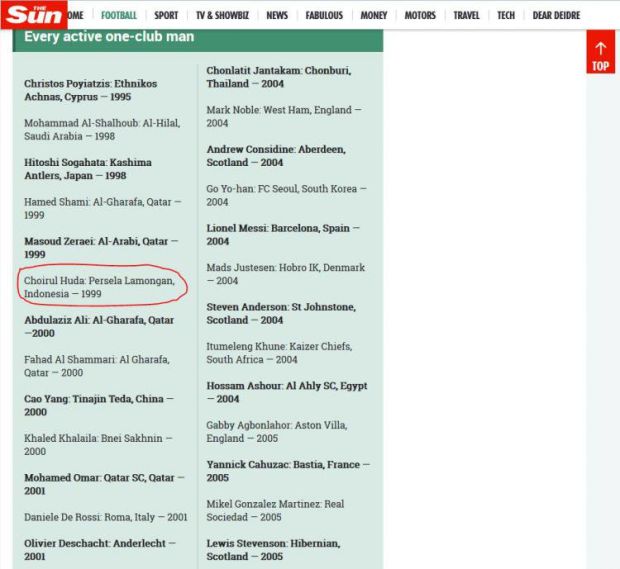Select the Masoud Zeraei Al-Arabi entry

101,248
